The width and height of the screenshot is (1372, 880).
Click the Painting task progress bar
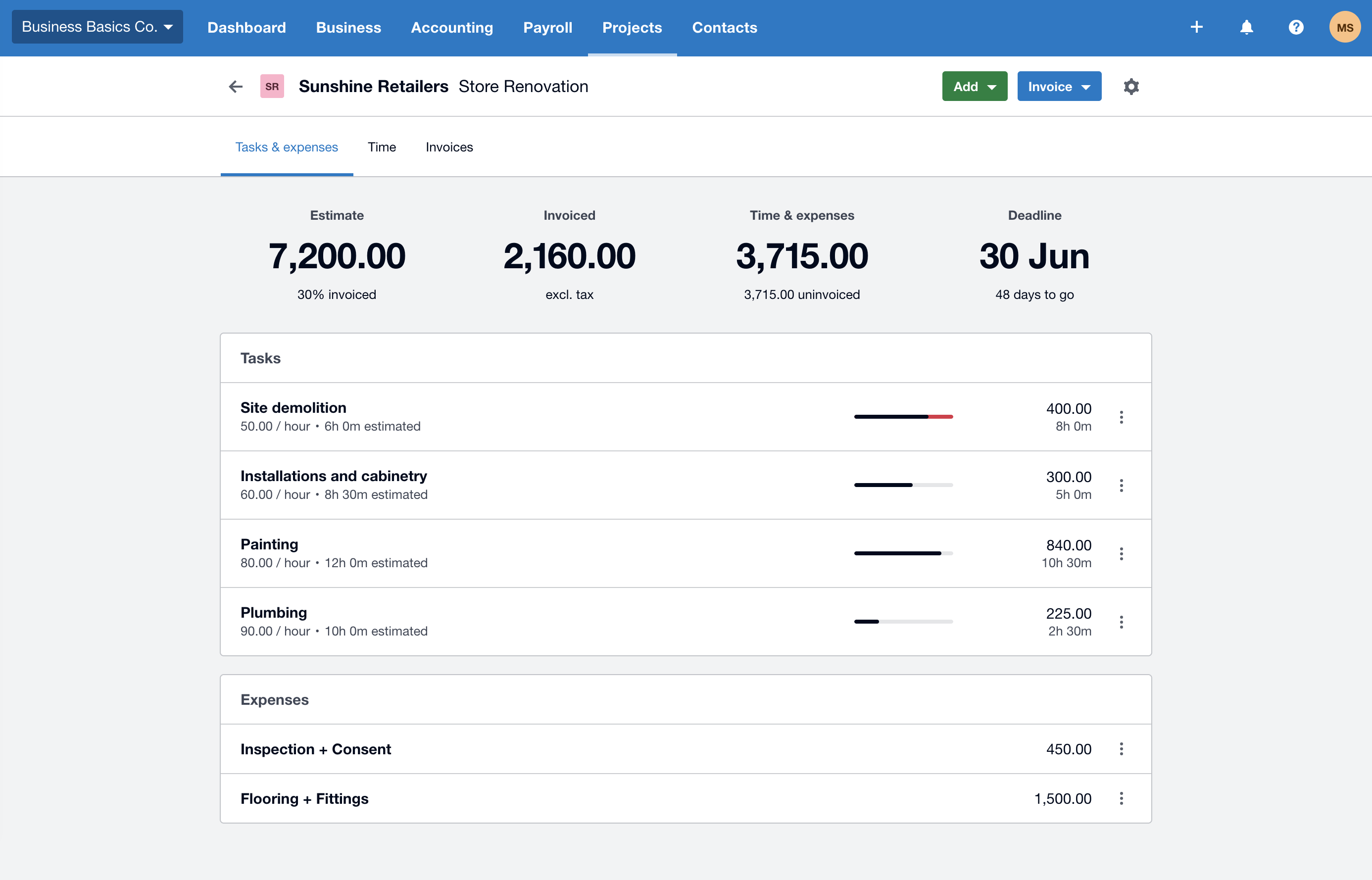pos(902,552)
